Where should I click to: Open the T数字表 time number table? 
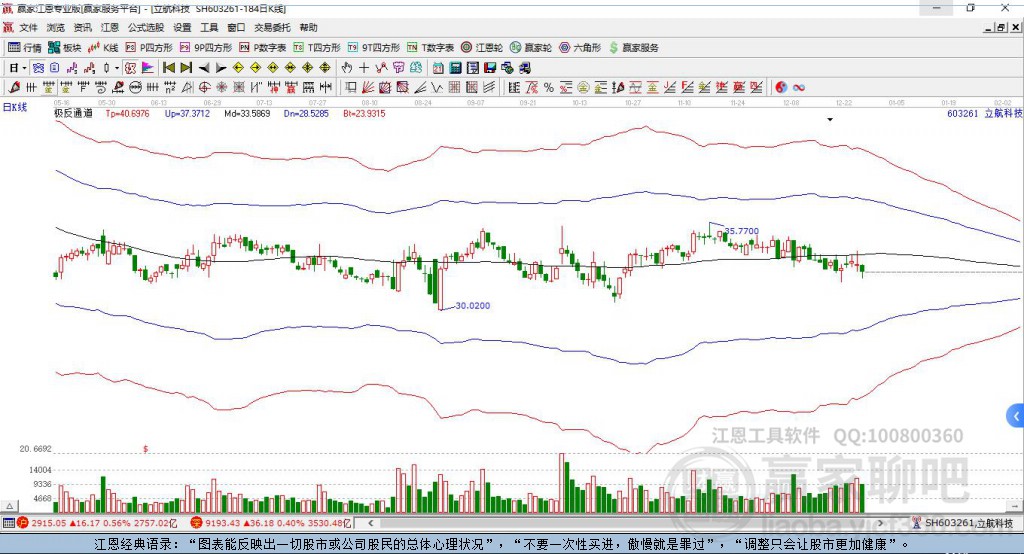[x=430, y=48]
